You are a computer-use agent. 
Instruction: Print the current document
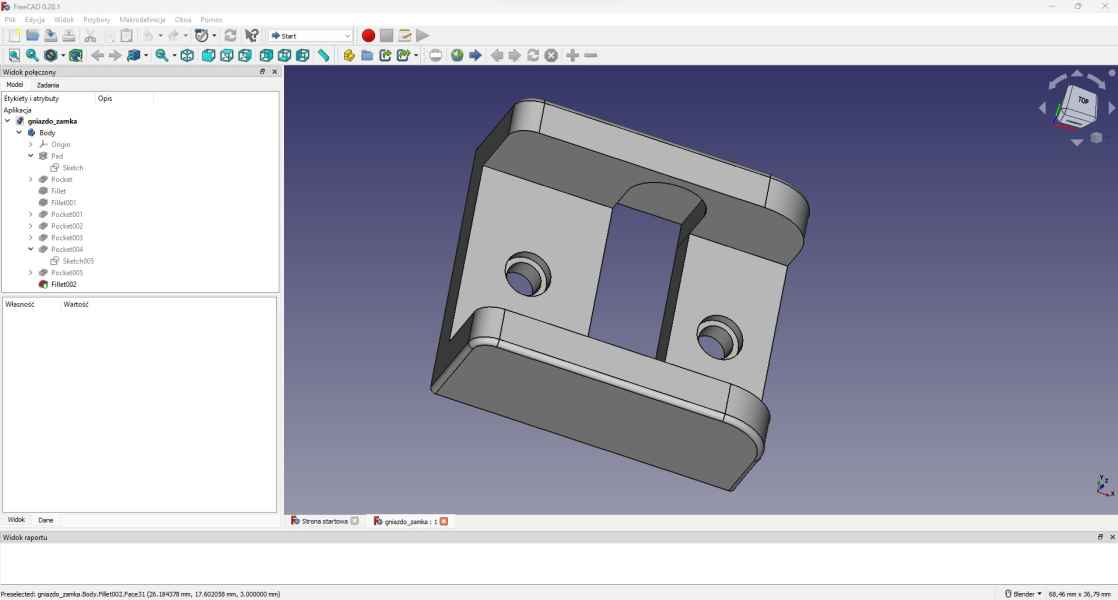(x=68, y=36)
